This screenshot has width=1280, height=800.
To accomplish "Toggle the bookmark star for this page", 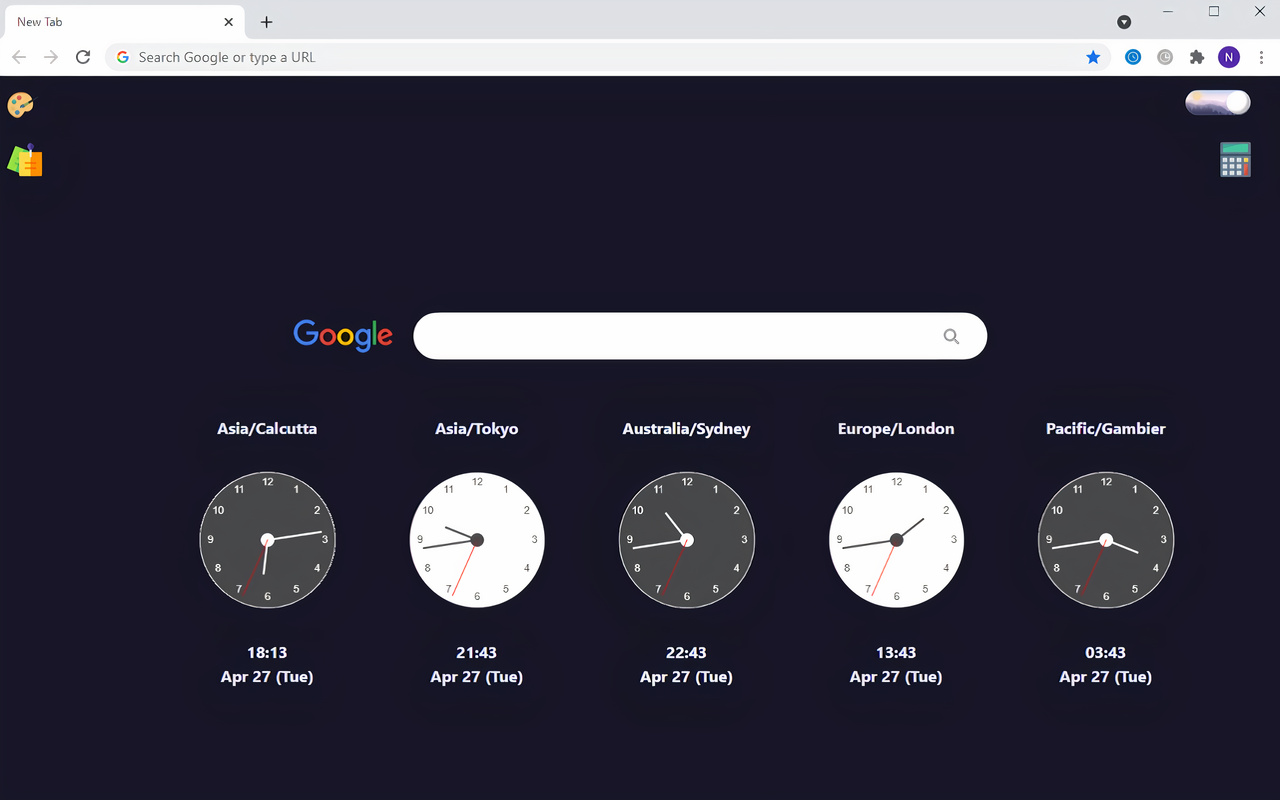I will pos(1093,57).
